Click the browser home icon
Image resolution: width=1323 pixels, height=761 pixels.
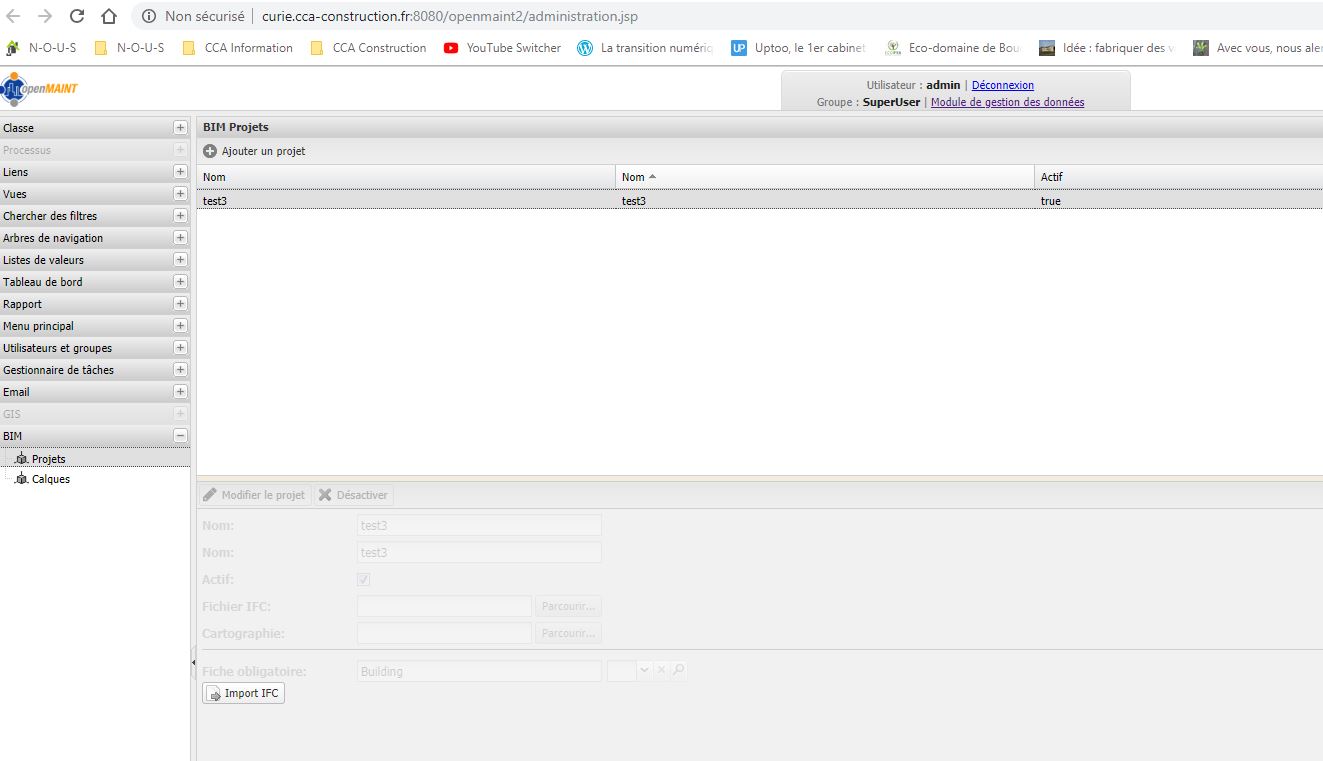109,16
